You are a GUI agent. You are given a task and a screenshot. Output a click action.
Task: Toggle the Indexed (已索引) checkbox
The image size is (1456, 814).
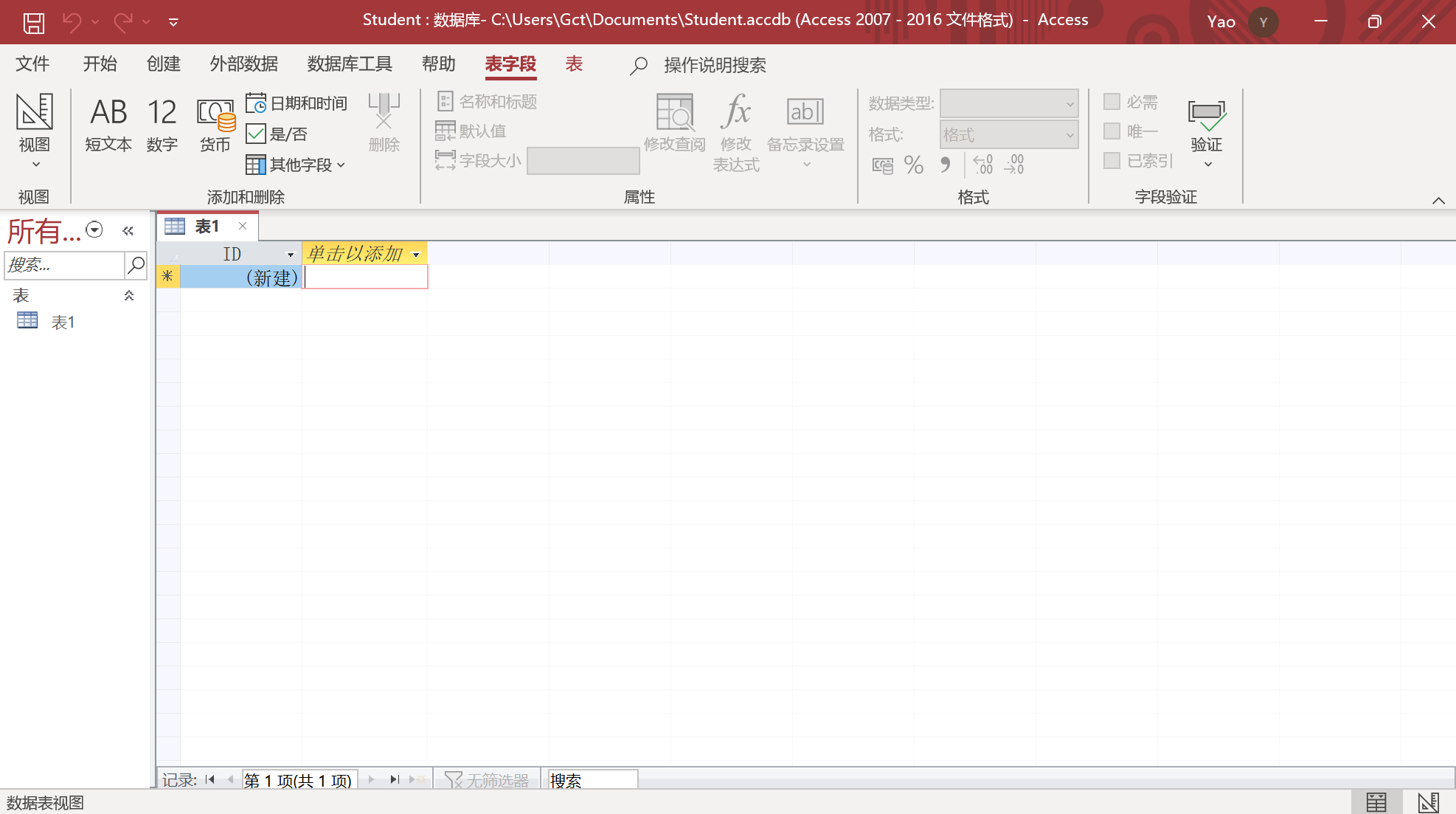1112,160
